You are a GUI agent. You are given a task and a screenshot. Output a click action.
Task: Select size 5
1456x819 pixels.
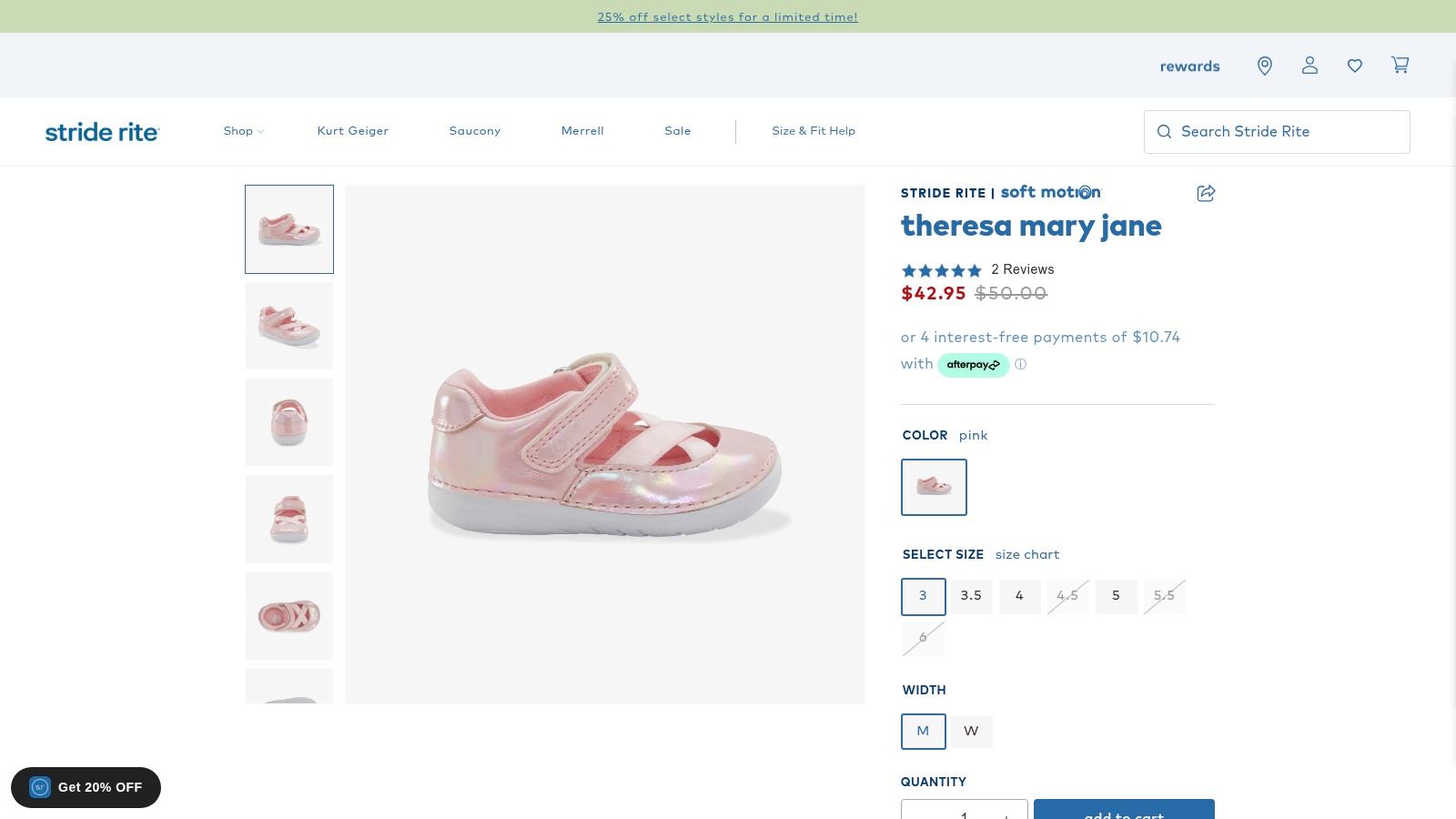pyautogui.click(x=1116, y=596)
